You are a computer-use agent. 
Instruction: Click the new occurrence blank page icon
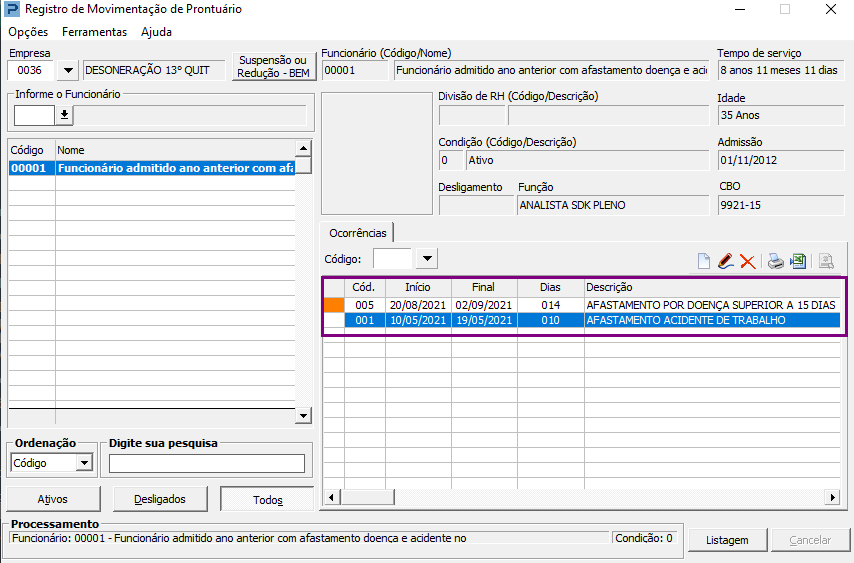pos(704,261)
